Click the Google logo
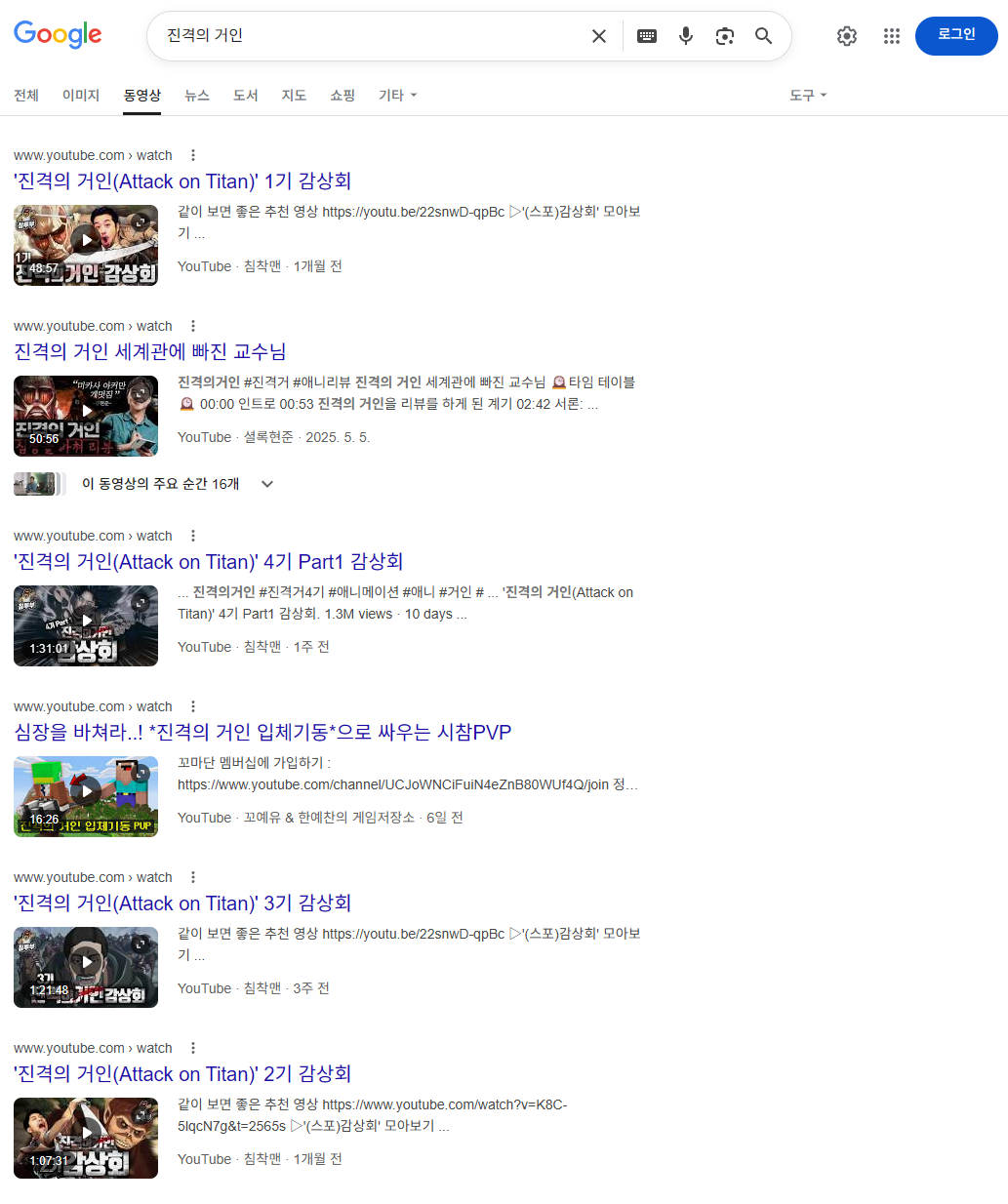 [58, 35]
